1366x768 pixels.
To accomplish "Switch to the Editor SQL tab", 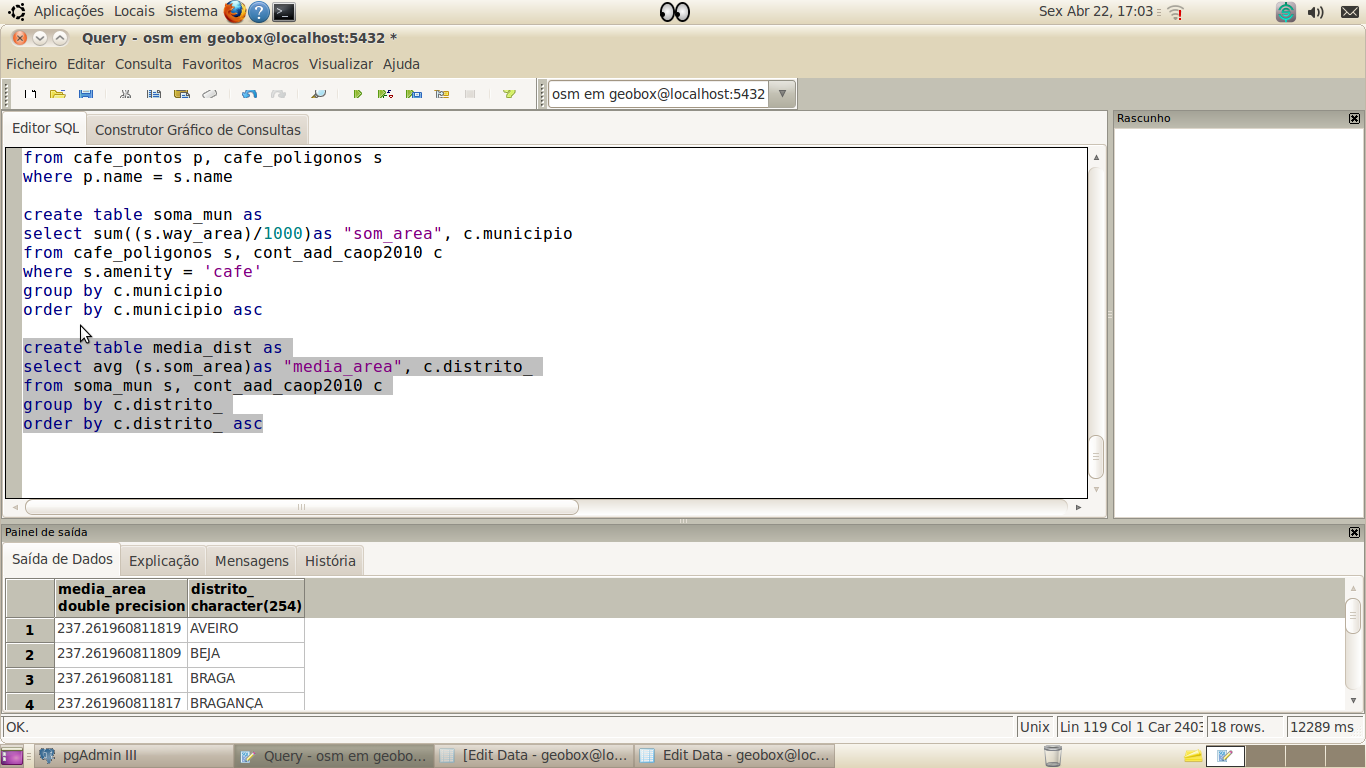I will point(45,128).
